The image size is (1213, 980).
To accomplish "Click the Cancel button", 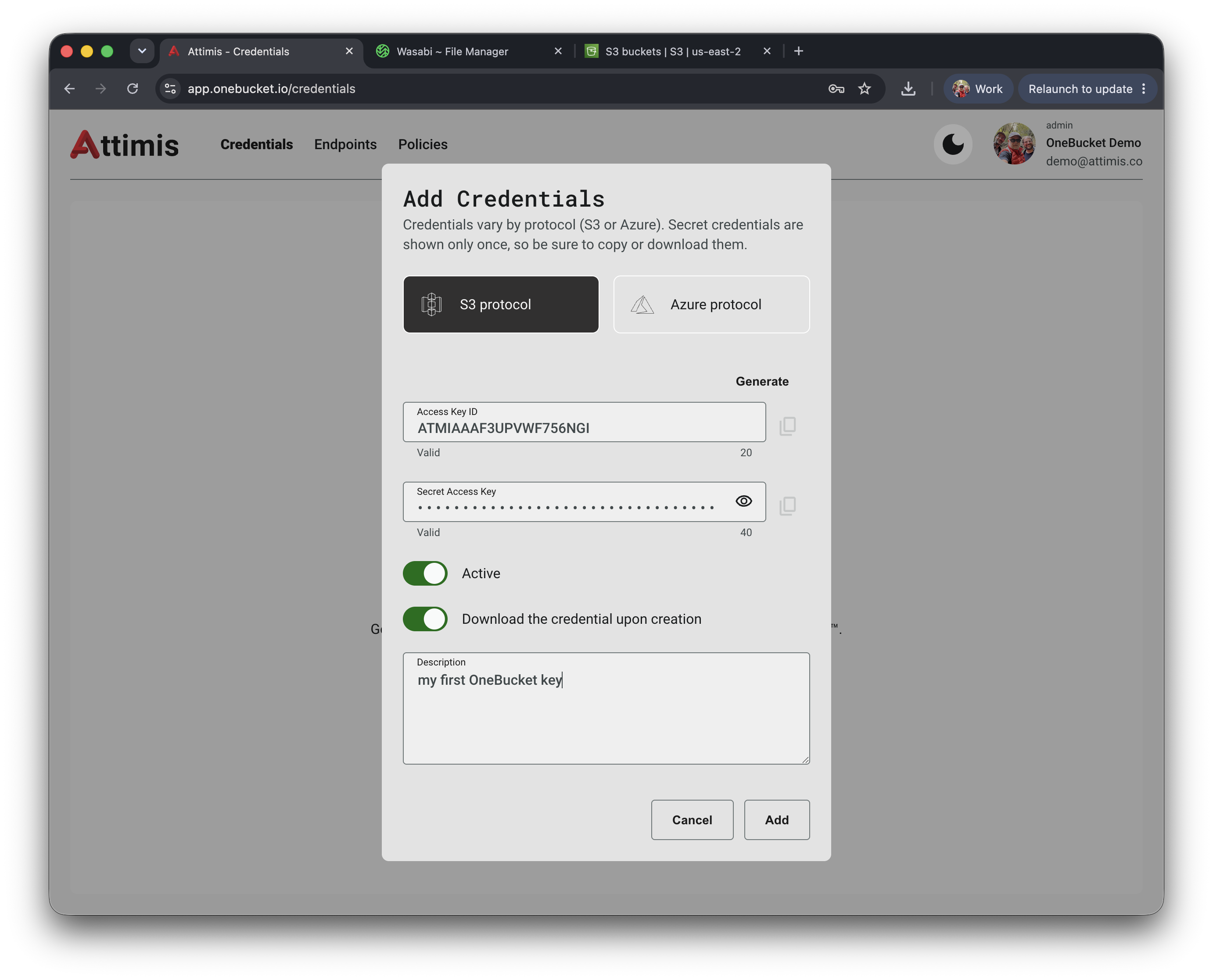I will 693,820.
